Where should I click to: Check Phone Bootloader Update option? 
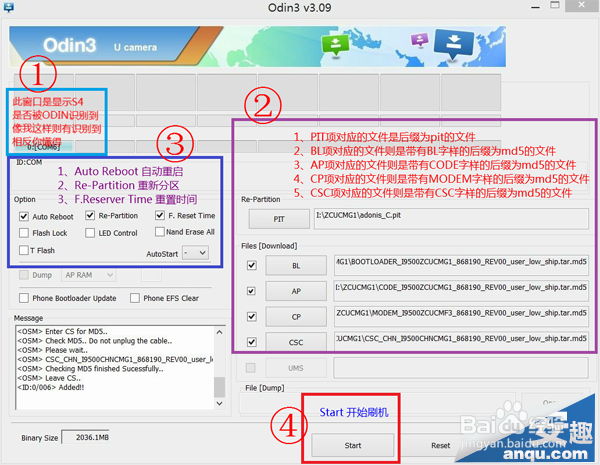click(24, 298)
